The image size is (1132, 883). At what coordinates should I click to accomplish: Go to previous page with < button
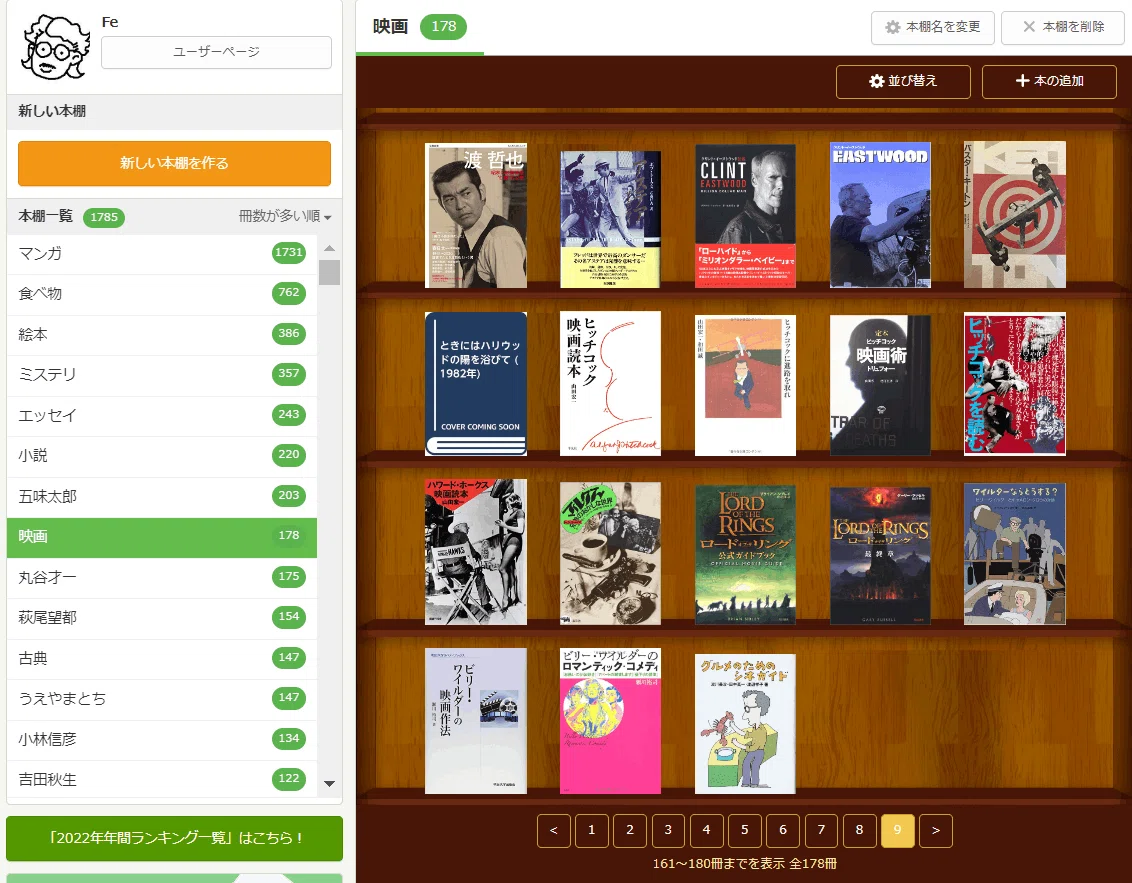pos(554,830)
